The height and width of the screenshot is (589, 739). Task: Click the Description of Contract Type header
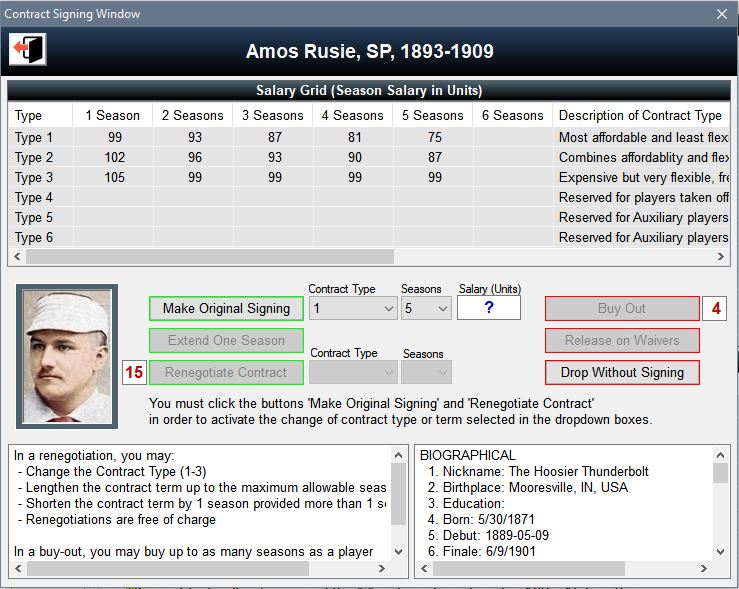(x=640, y=116)
